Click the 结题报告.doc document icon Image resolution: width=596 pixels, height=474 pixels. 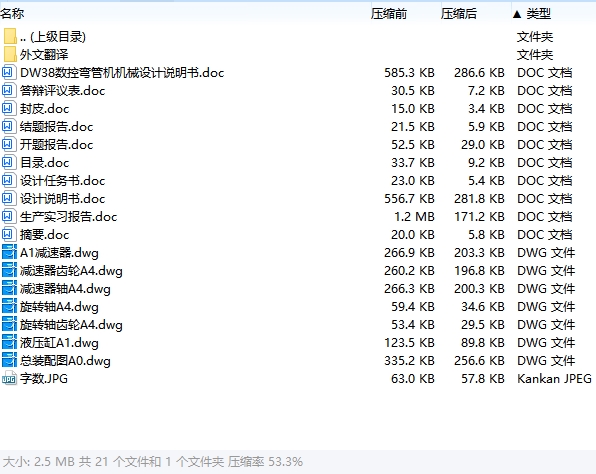pyautogui.click(x=9, y=126)
